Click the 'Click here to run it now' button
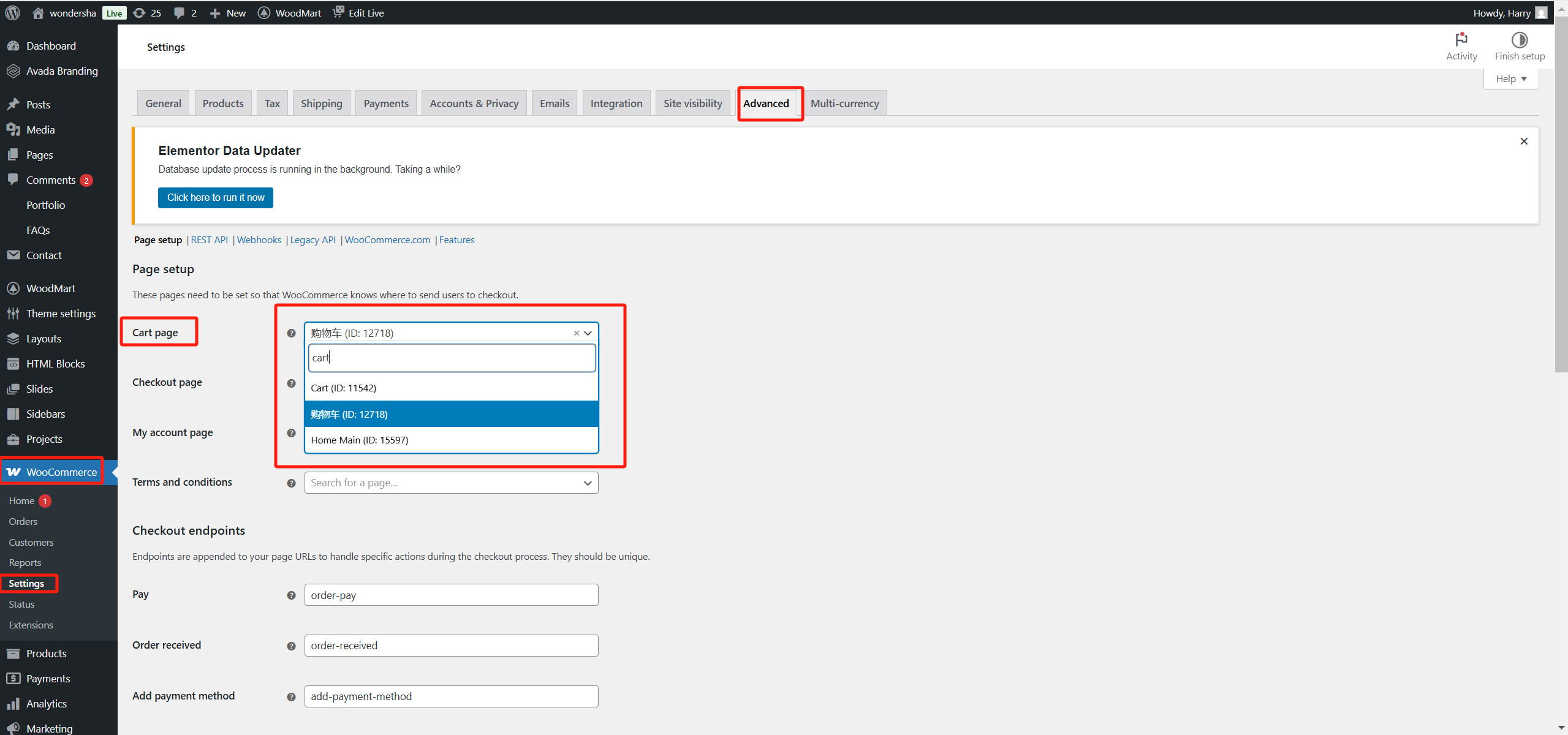The image size is (1568, 735). 216,198
